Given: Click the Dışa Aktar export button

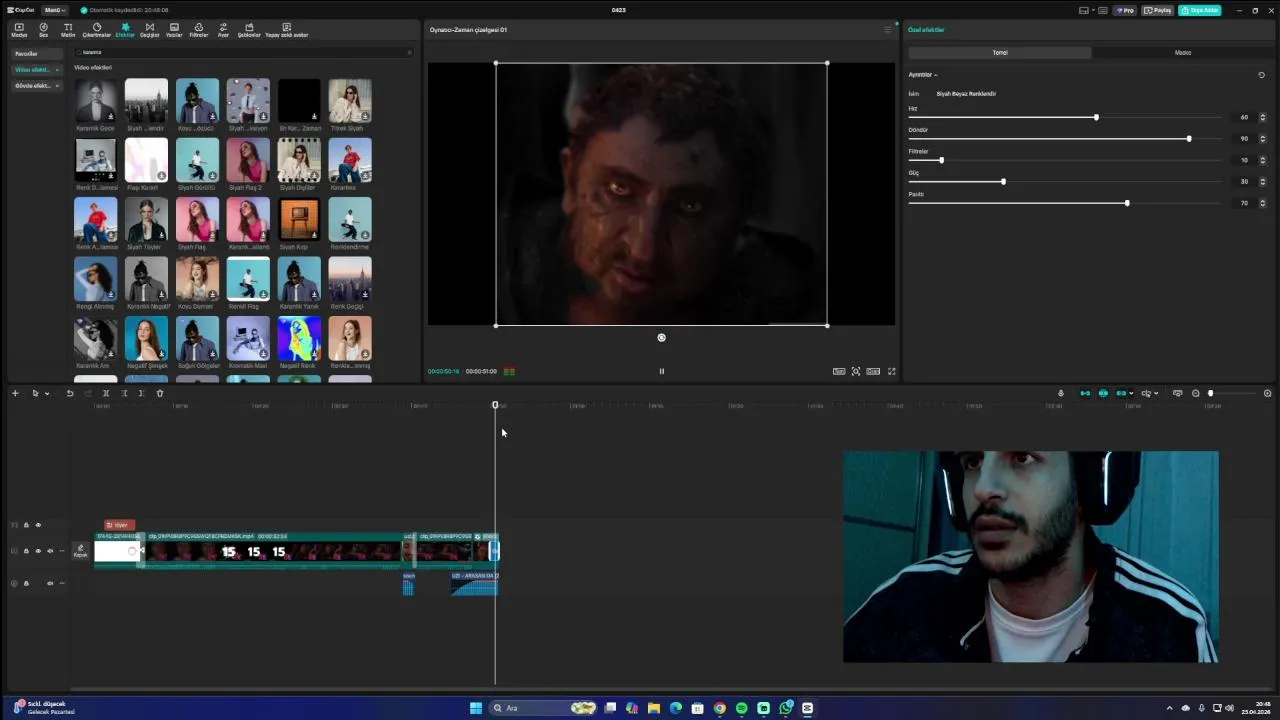Looking at the screenshot, I should pos(1199,10).
